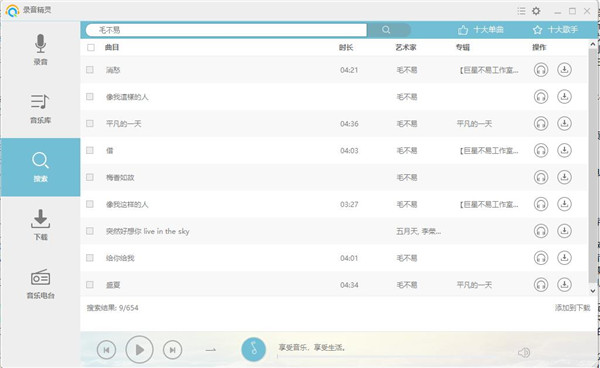Viewport: 600px width, 368px height.
Task: Open the 录音 recording microphone panel
Action: pos(40,50)
